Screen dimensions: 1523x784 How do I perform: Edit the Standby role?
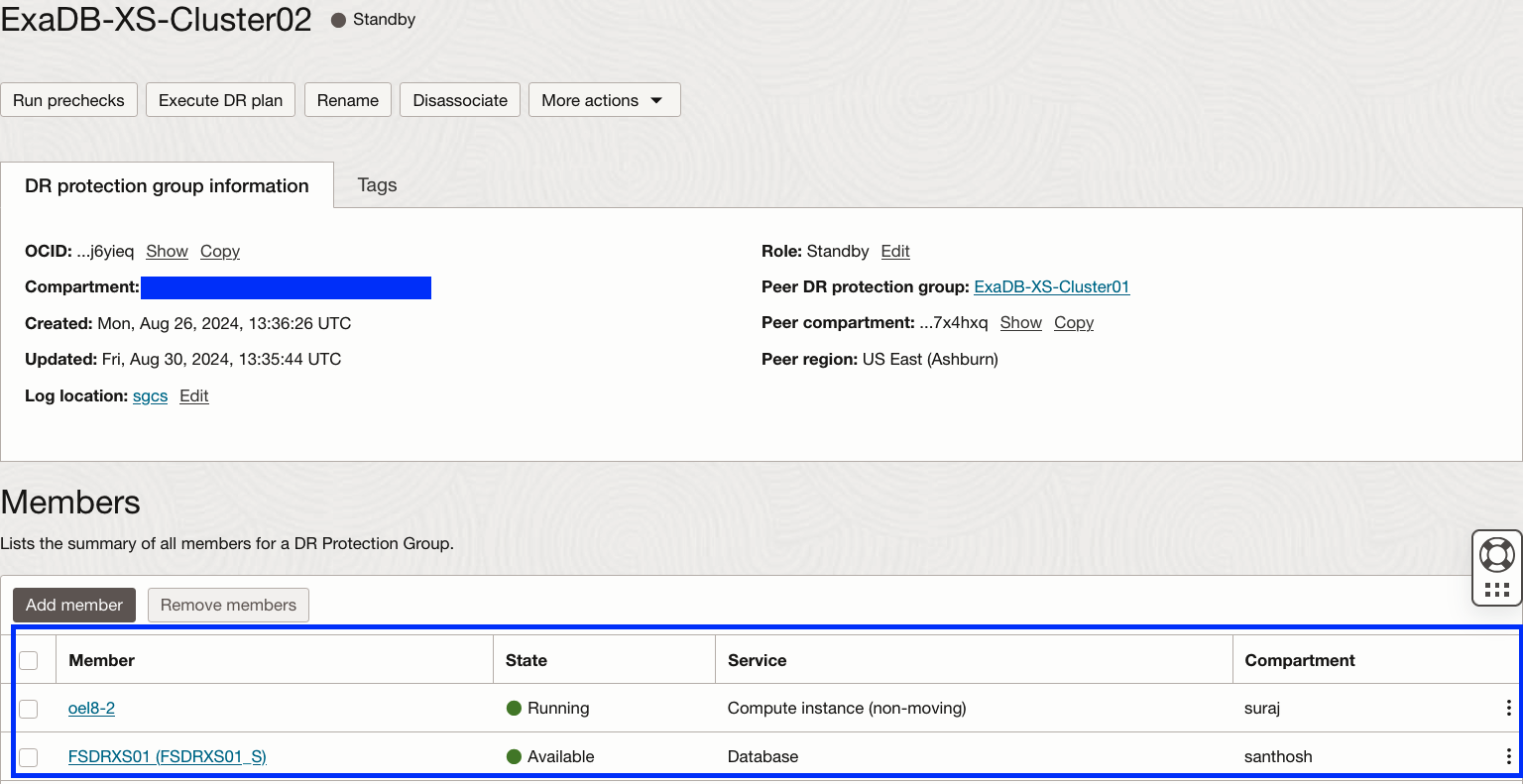click(x=894, y=251)
